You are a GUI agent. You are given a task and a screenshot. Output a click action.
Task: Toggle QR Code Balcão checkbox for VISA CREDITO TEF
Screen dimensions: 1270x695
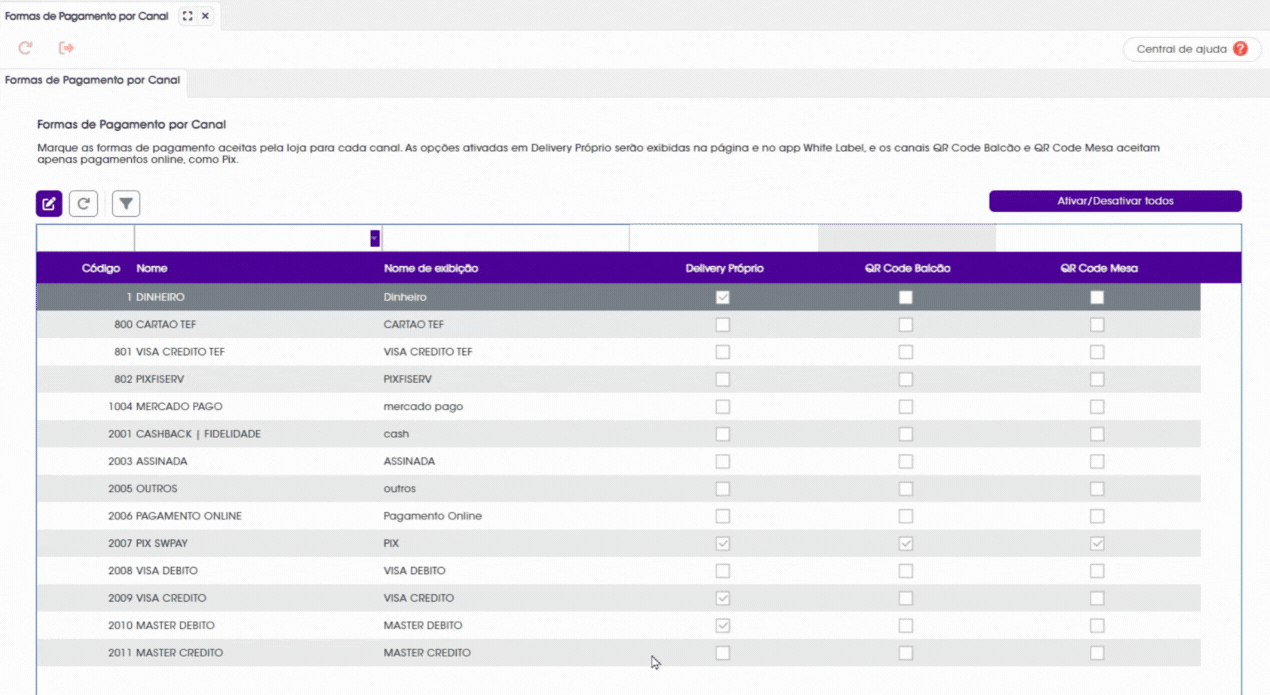[x=906, y=352]
